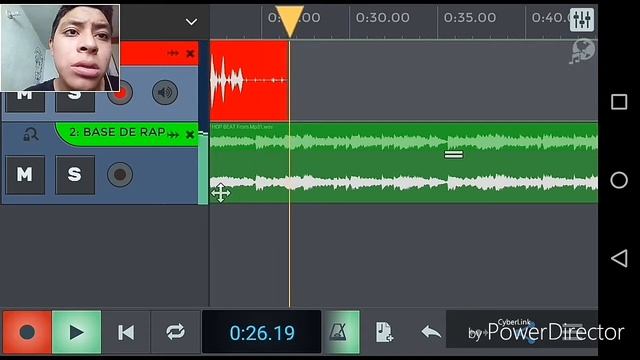Tap Android recent apps square button
This screenshot has height=360, width=640.
click(619, 102)
